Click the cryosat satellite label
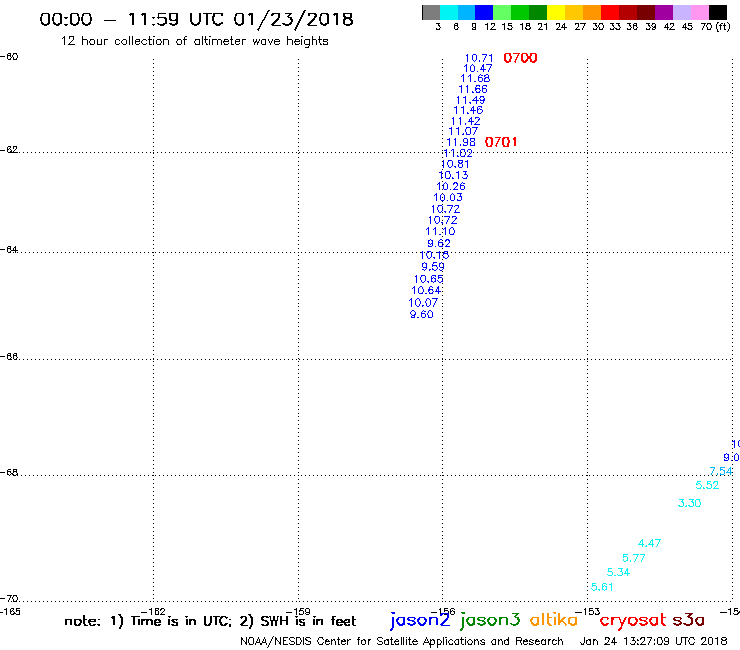Screen dimensions: 740x650 [x=632, y=620]
